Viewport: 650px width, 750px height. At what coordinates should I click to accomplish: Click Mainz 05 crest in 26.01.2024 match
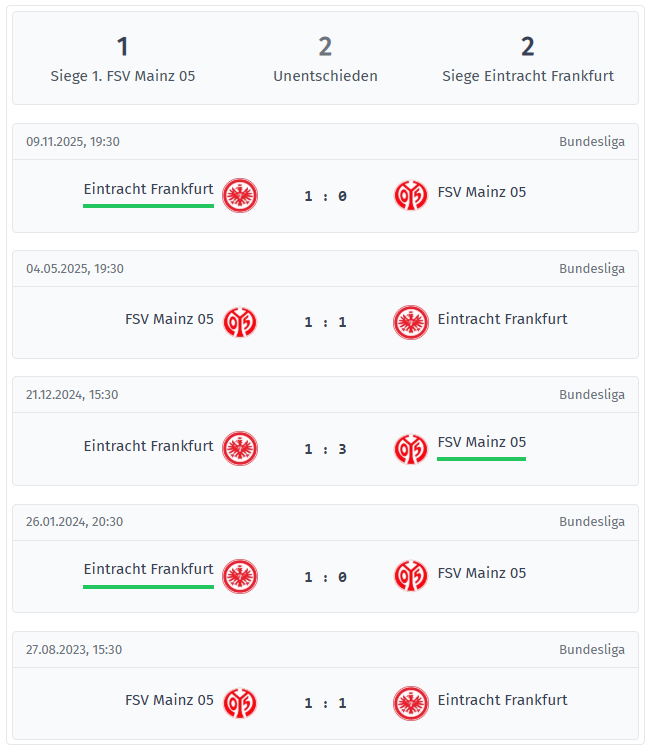pos(410,575)
